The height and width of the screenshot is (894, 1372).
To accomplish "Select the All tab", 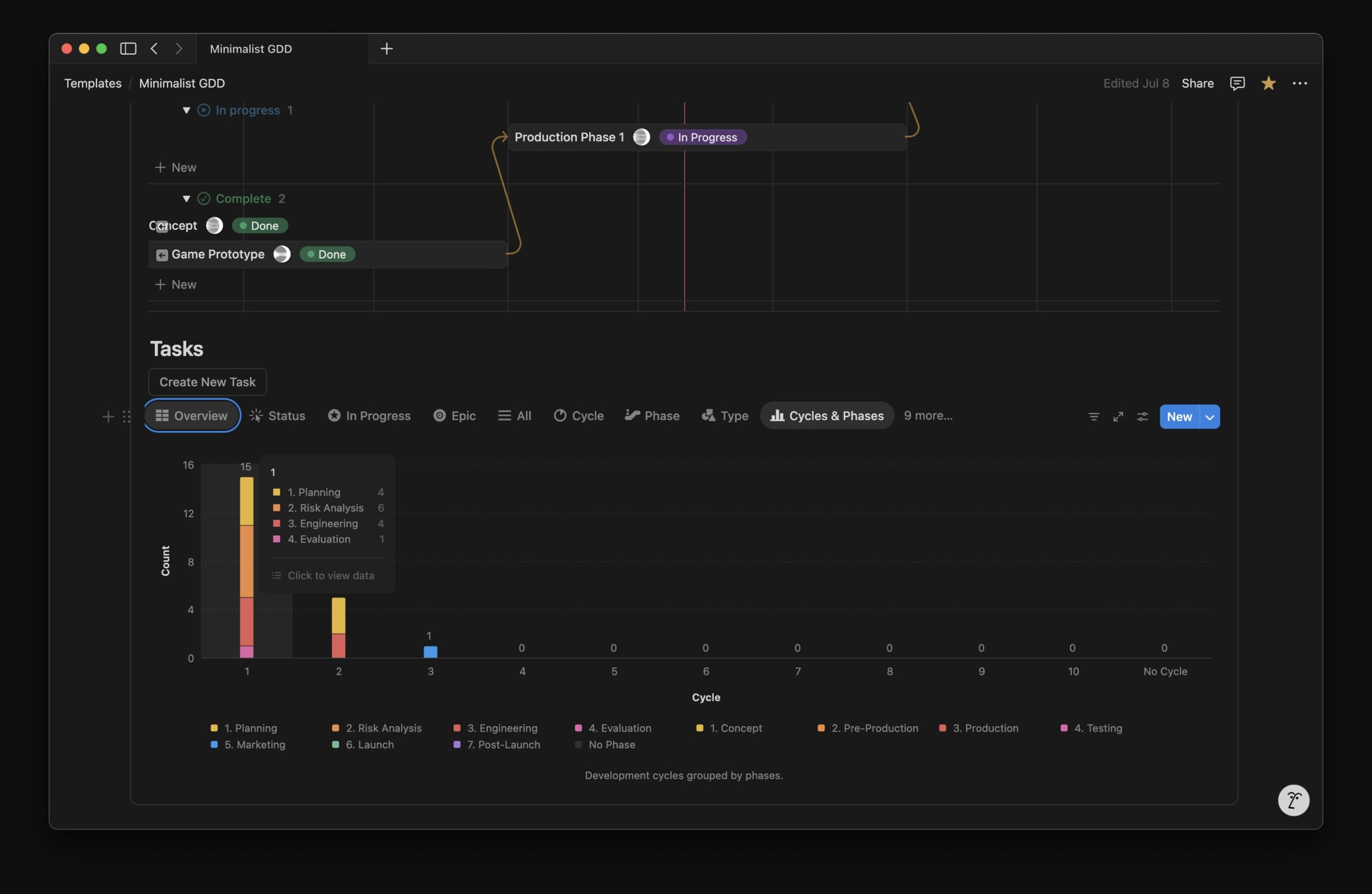I will (x=515, y=415).
